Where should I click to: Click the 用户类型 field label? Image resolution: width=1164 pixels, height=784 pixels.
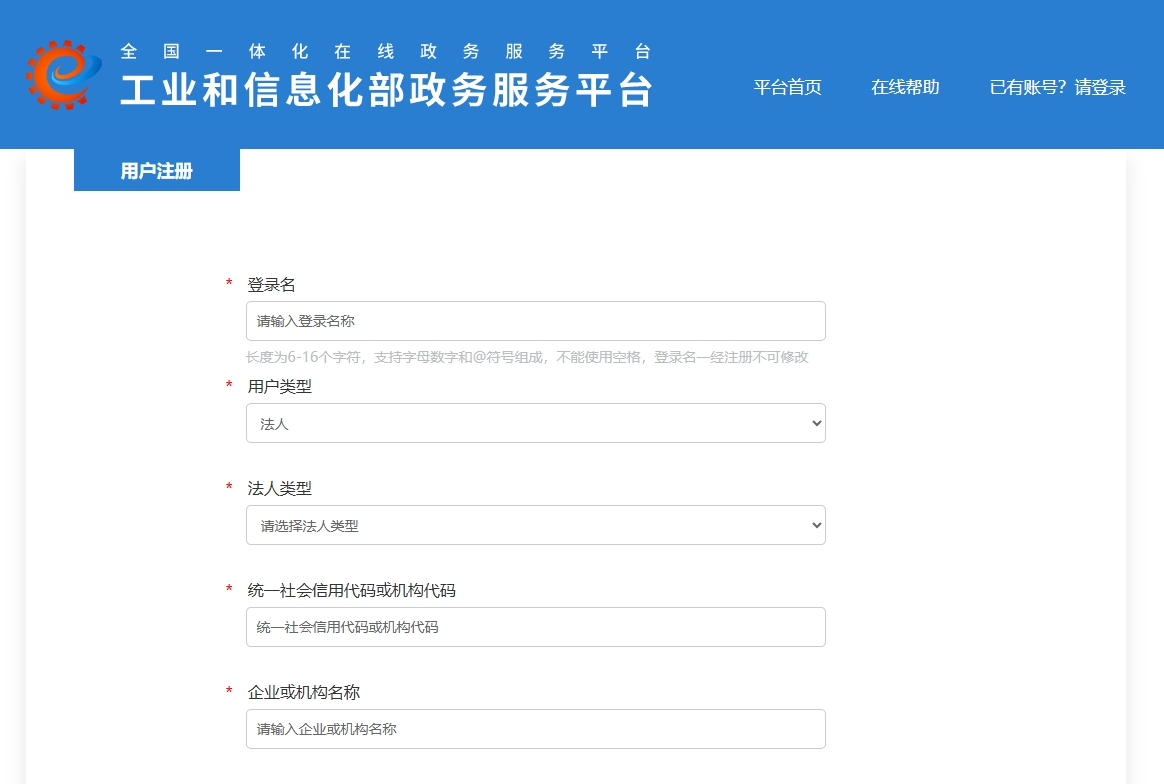tap(279, 387)
